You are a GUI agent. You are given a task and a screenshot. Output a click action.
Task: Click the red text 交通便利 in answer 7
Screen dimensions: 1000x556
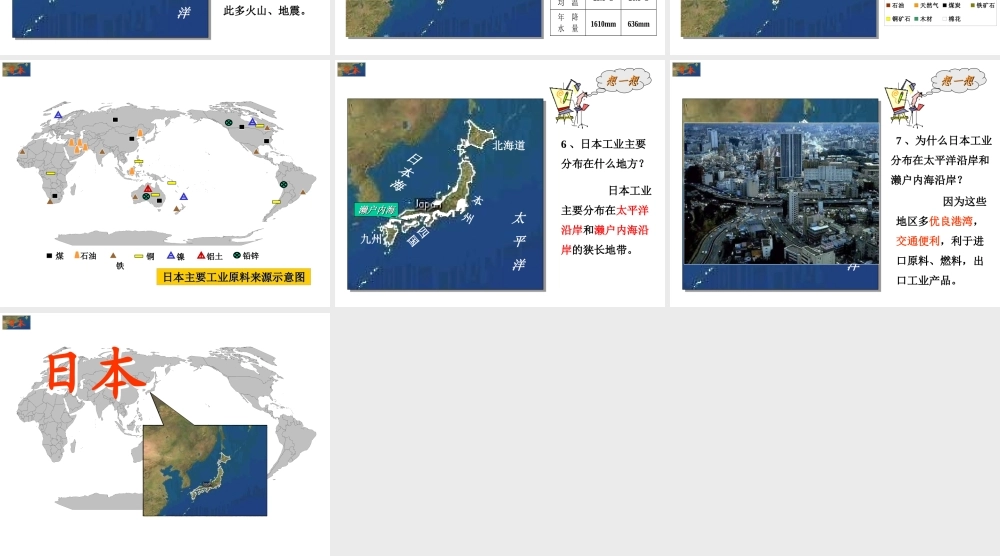(x=918, y=241)
